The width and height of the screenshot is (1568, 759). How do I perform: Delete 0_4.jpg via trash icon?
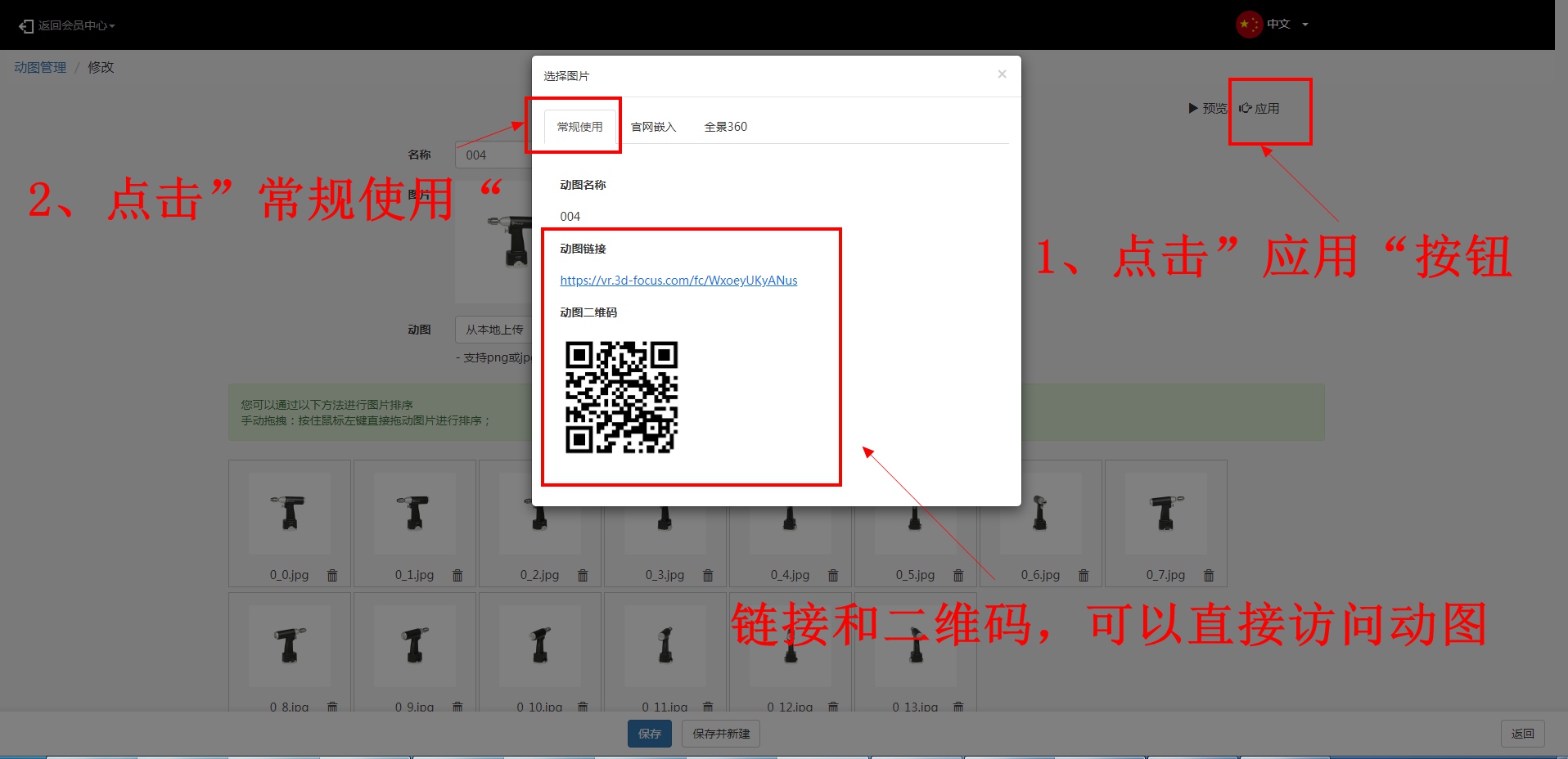pyautogui.click(x=833, y=575)
